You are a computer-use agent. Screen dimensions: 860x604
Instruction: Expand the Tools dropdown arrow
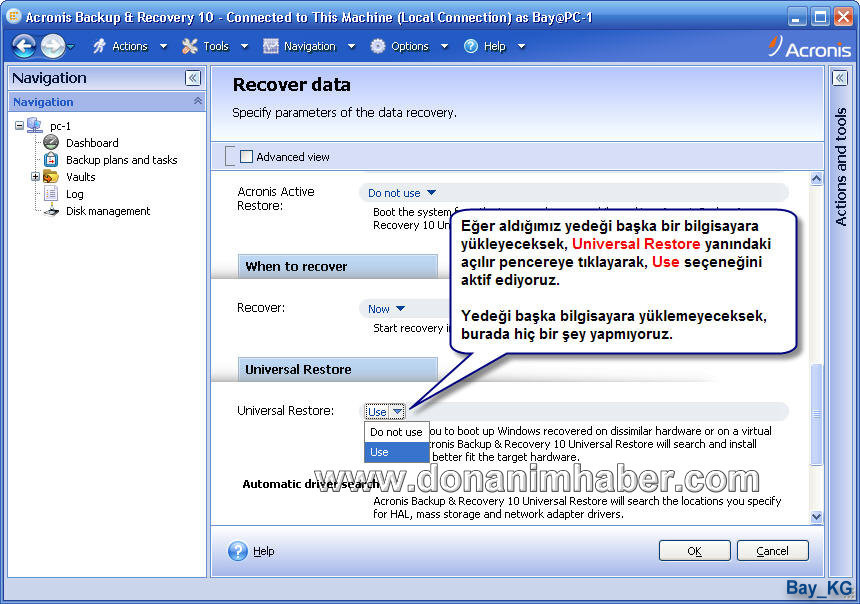[x=245, y=47]
